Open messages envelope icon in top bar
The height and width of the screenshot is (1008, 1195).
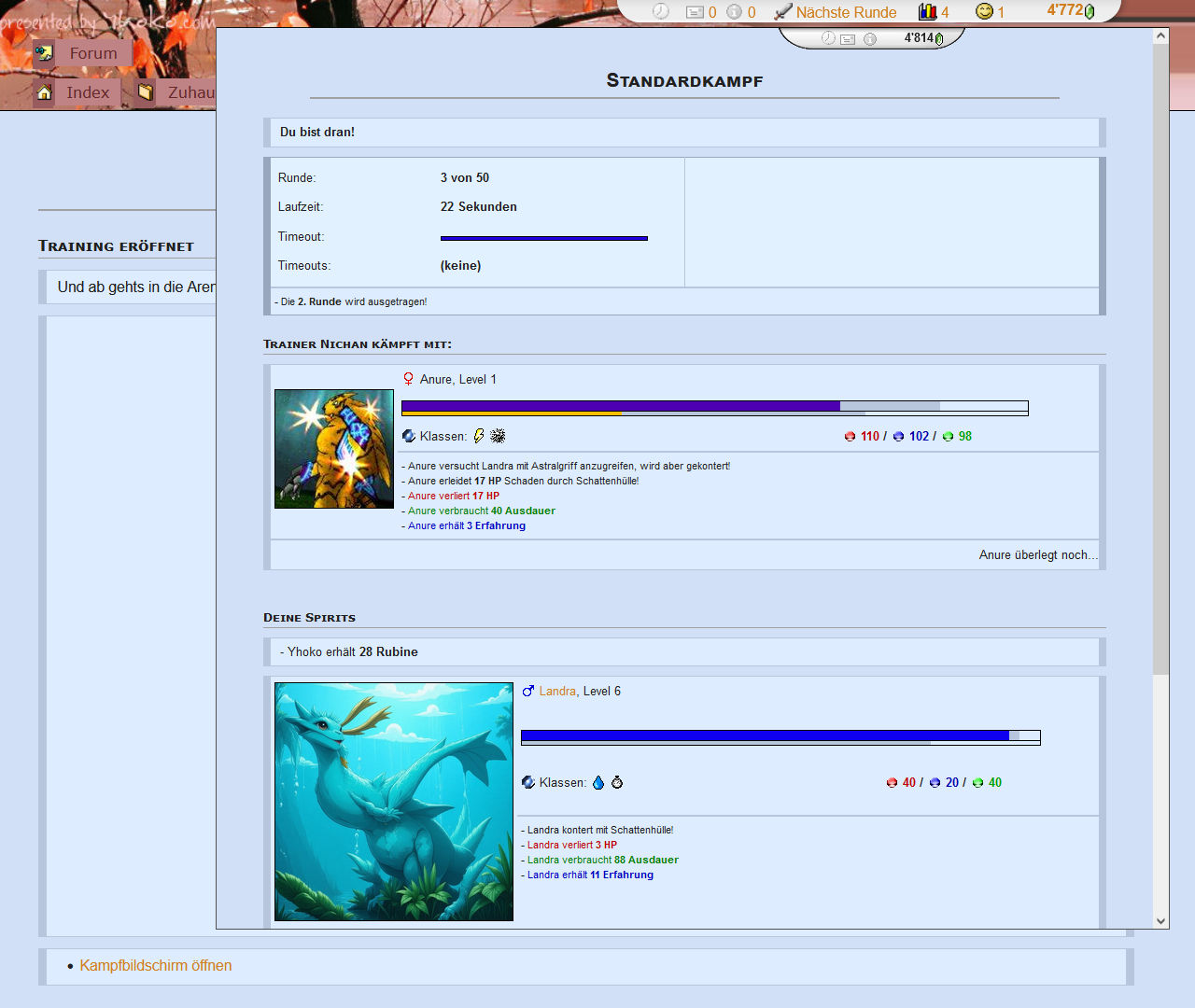click(x=695, y=12)
